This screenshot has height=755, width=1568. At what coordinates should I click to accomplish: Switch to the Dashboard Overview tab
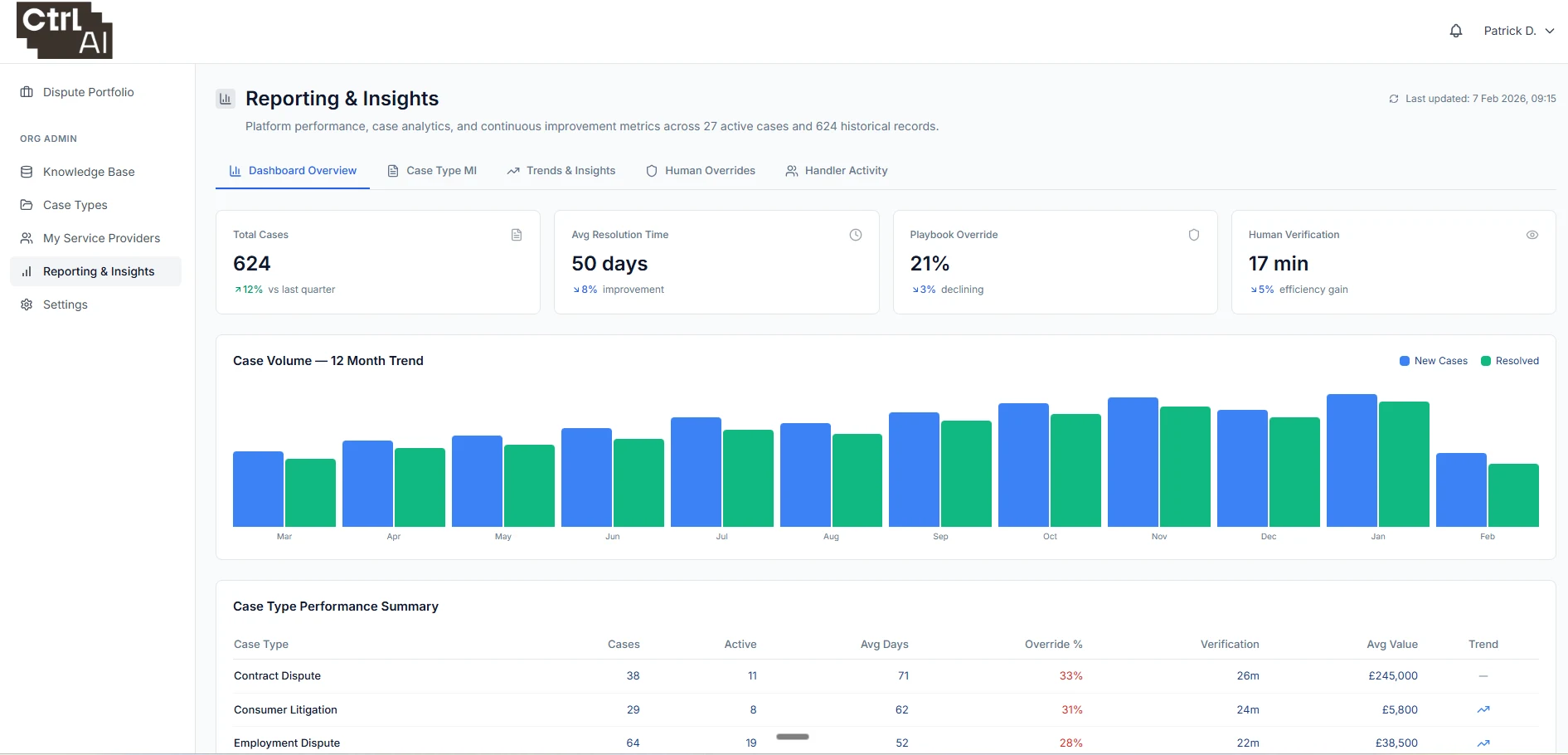(x=293, y=171)
